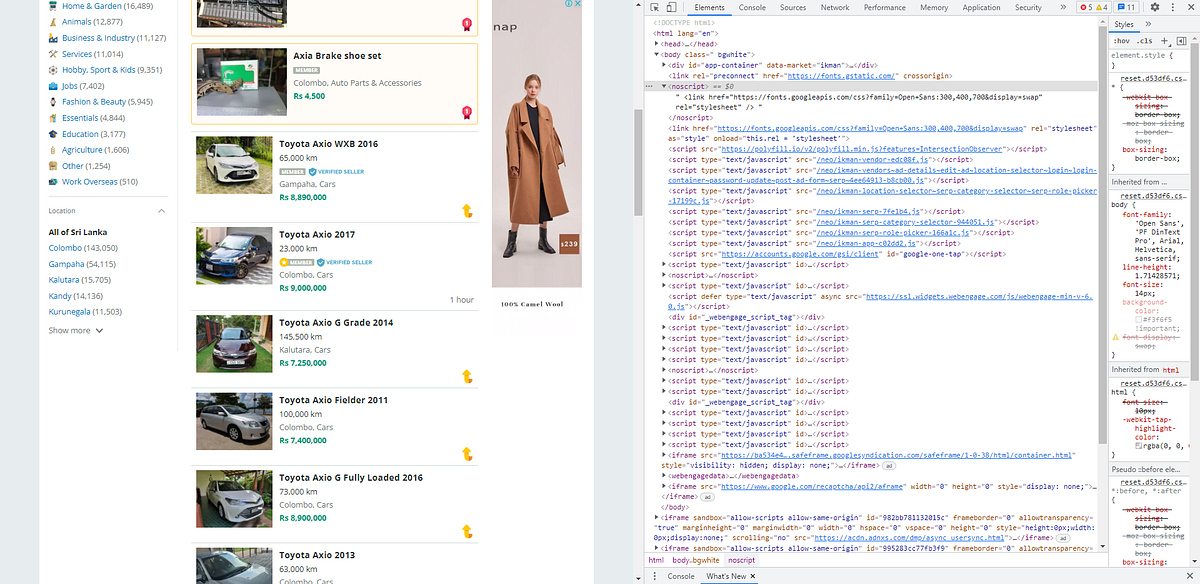
Task: Open the customize DevTools three-dot menu
Action: pos(1172,7)
